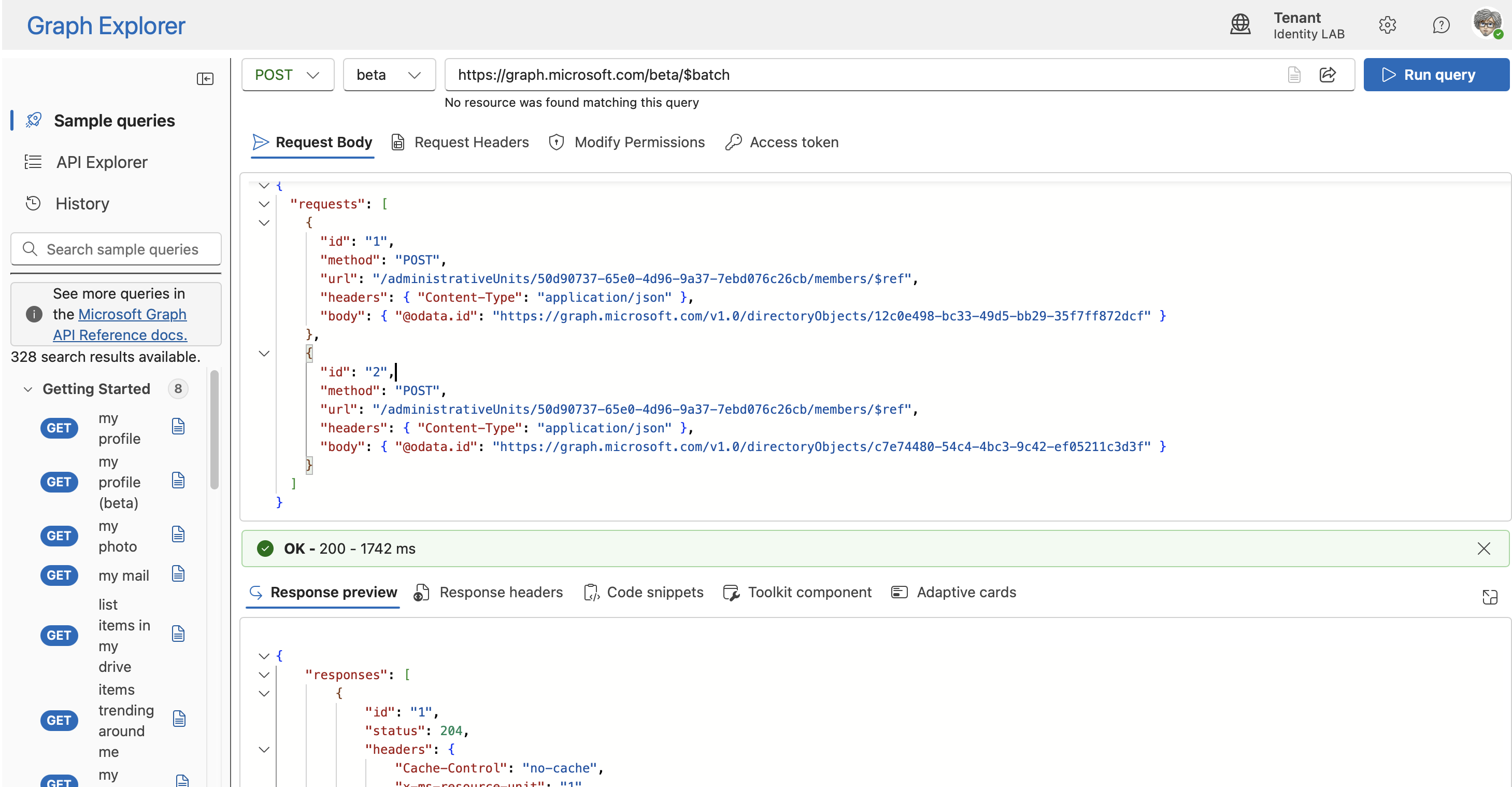1512x787 pixels.
Task: Dismiss the OK 200 status message
Action: (x=1484, y=549)
